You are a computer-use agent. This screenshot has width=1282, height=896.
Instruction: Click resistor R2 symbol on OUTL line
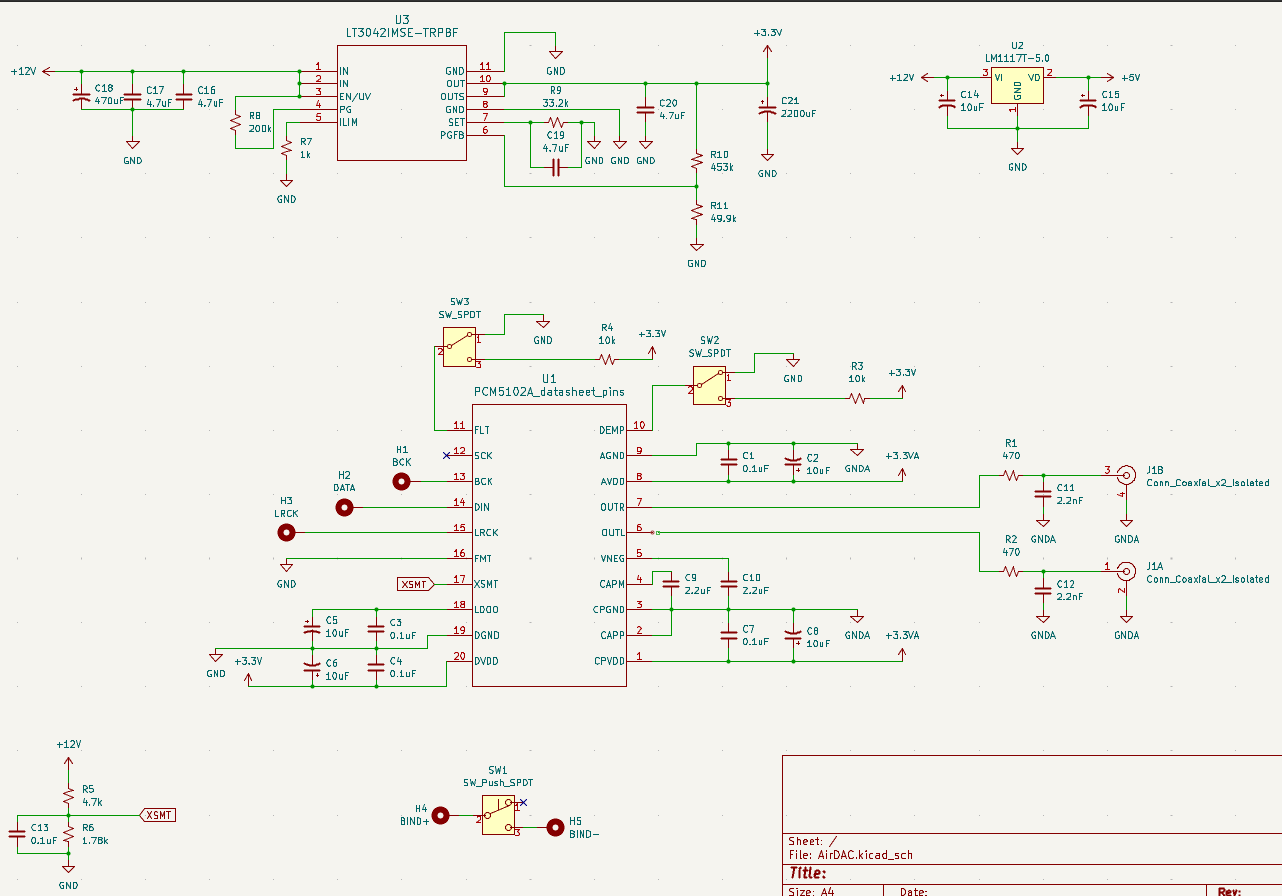[1011, 572]
